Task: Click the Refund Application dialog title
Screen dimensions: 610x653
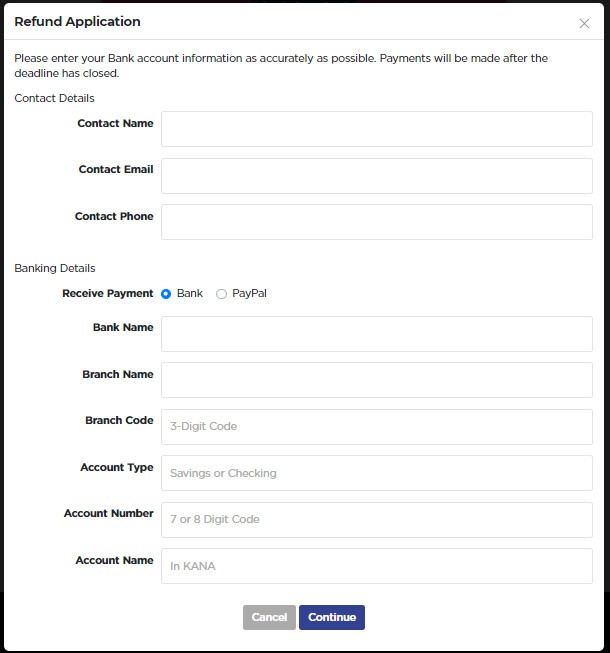Action: [77, 22]
